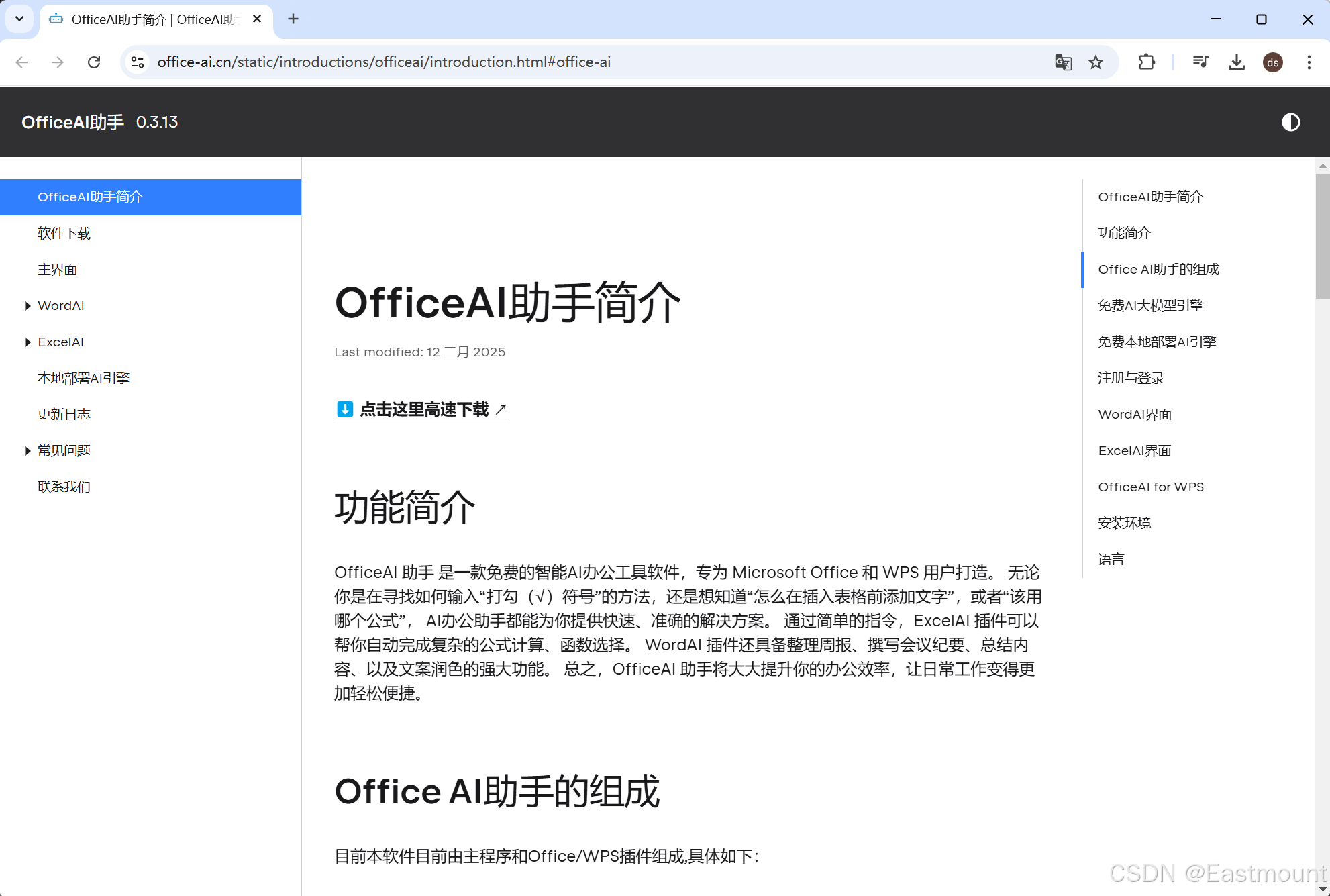
Task: Expand the ExcelAI sidebar section
Action: click(x=28, y=342)
